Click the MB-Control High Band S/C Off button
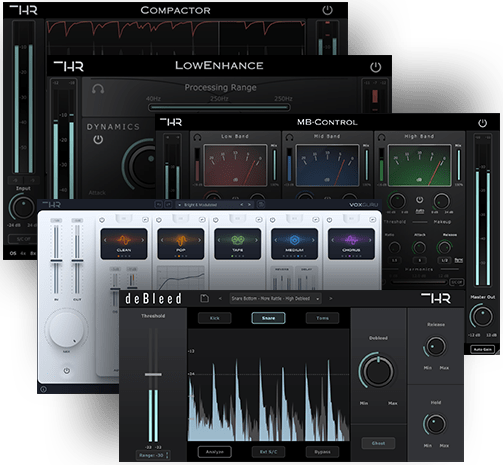The width and height of the screenshot is (503, 465). click(456, 282)
